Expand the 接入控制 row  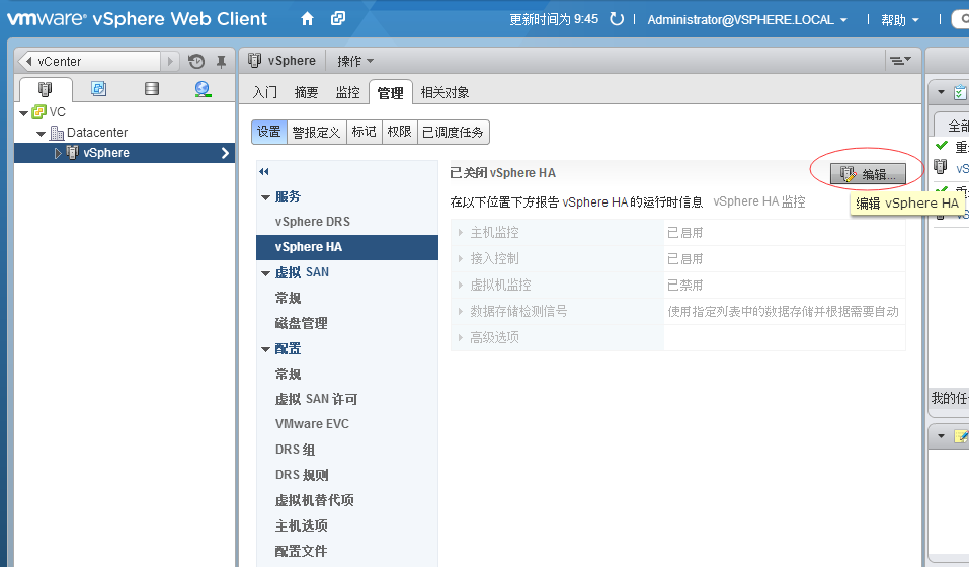tap(461, 259)
